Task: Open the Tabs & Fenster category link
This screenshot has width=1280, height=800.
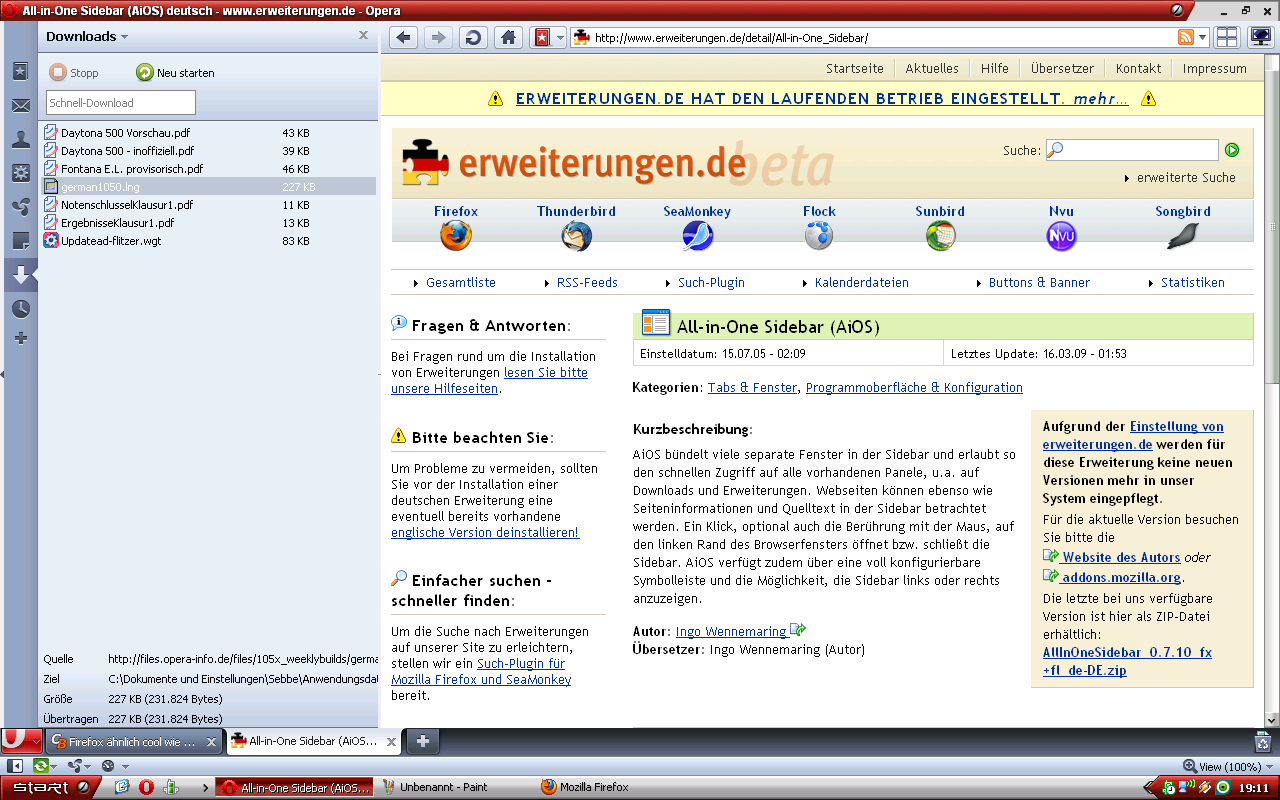Action: [753, 388]
